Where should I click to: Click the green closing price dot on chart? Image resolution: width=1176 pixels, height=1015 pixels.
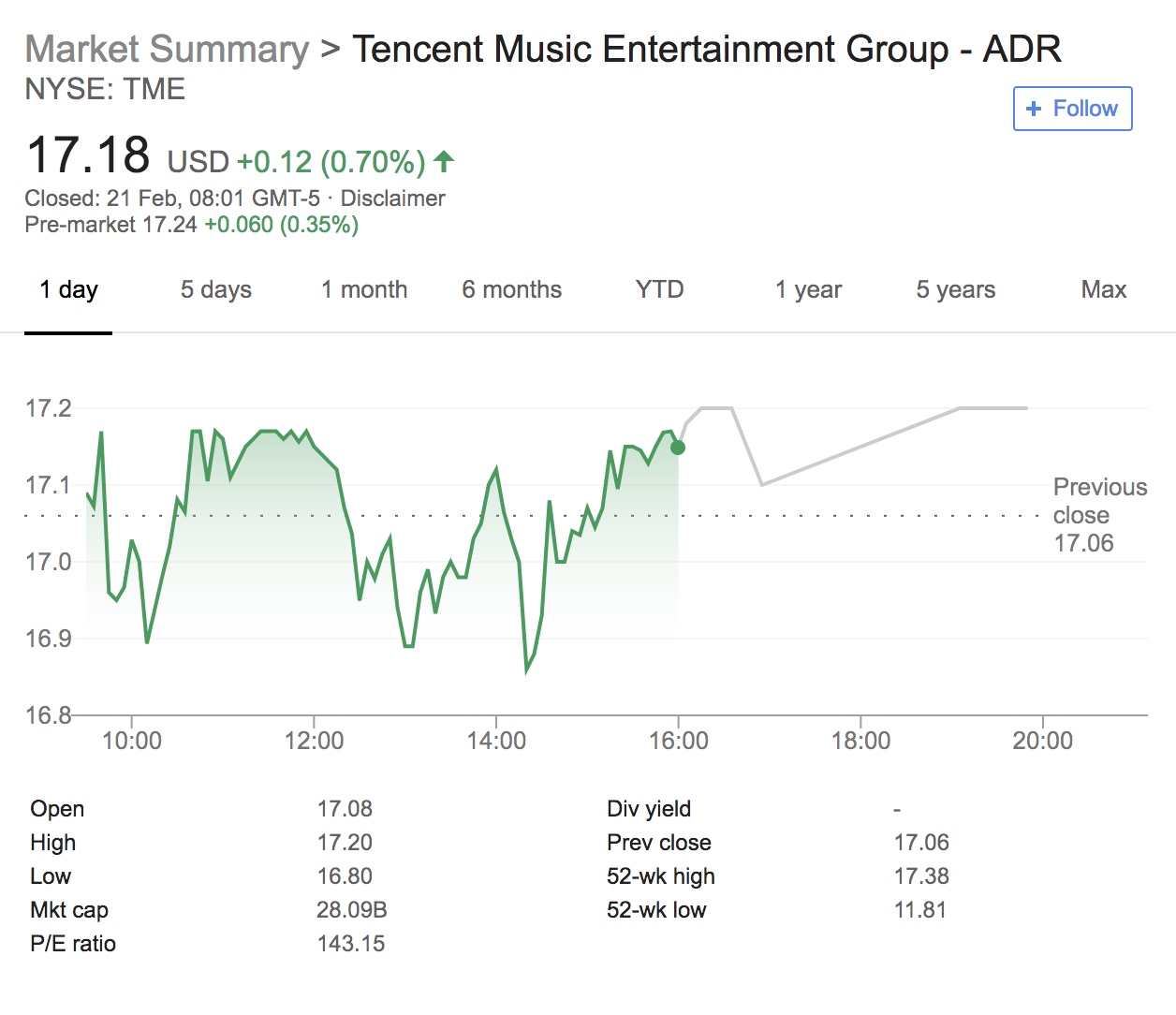tap(678, 448)
